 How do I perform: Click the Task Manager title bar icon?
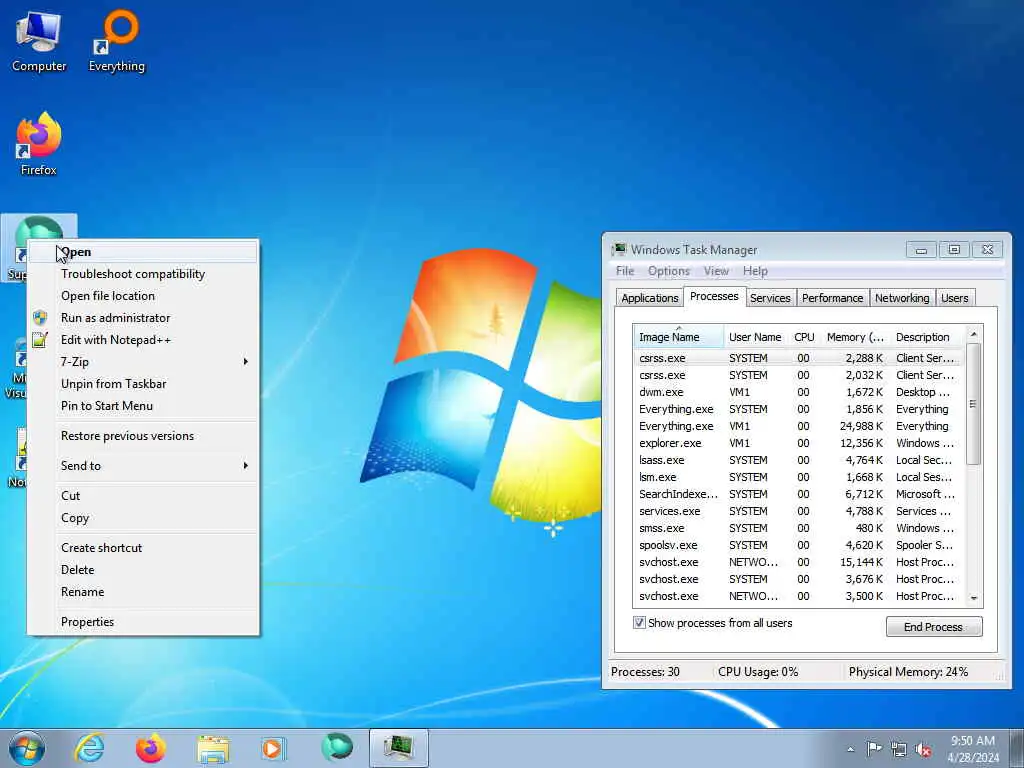[x=618, y=249]
